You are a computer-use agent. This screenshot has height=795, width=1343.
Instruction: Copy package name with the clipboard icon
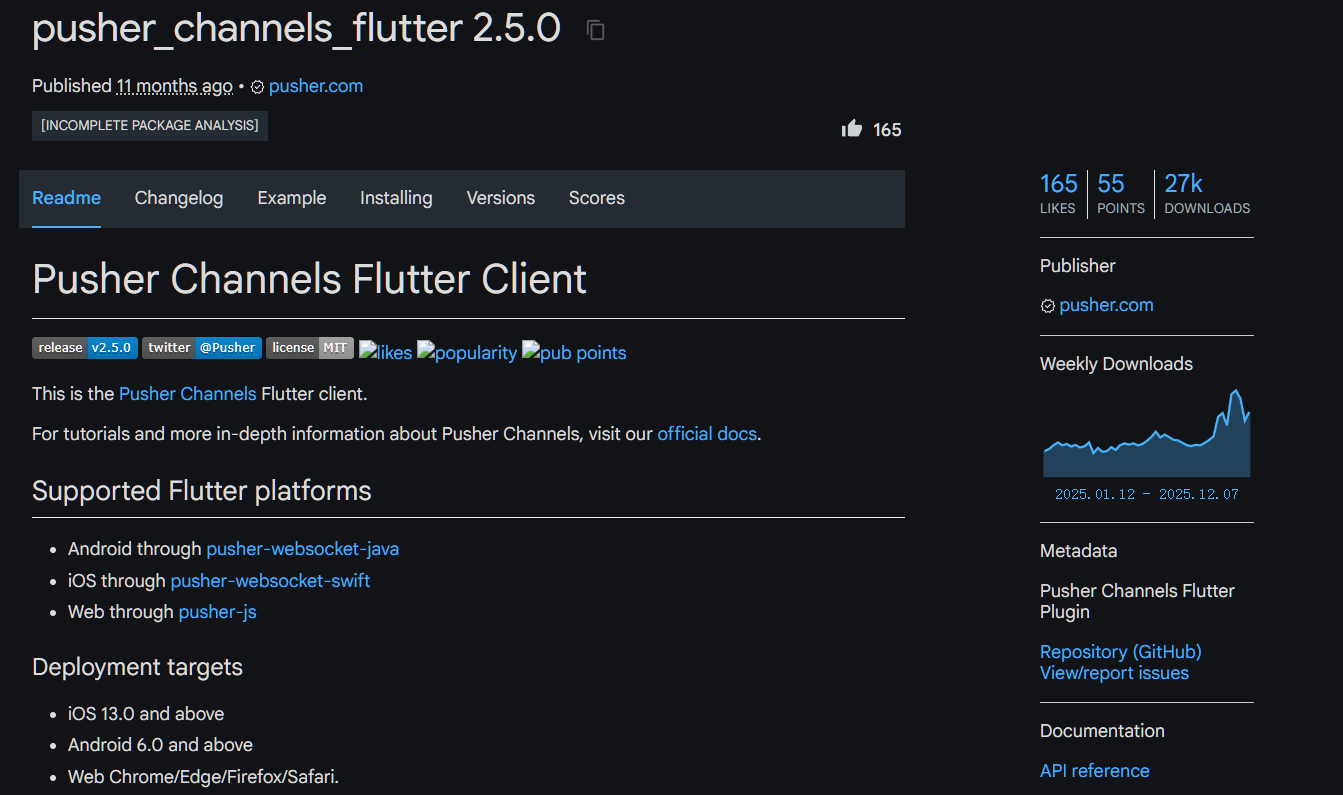click(x=596, y=30)
